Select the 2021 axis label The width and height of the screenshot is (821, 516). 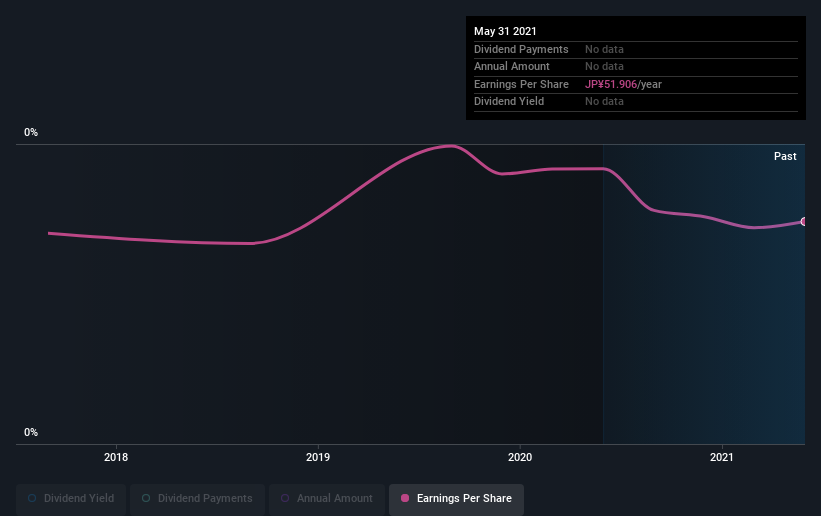point(722,457)
